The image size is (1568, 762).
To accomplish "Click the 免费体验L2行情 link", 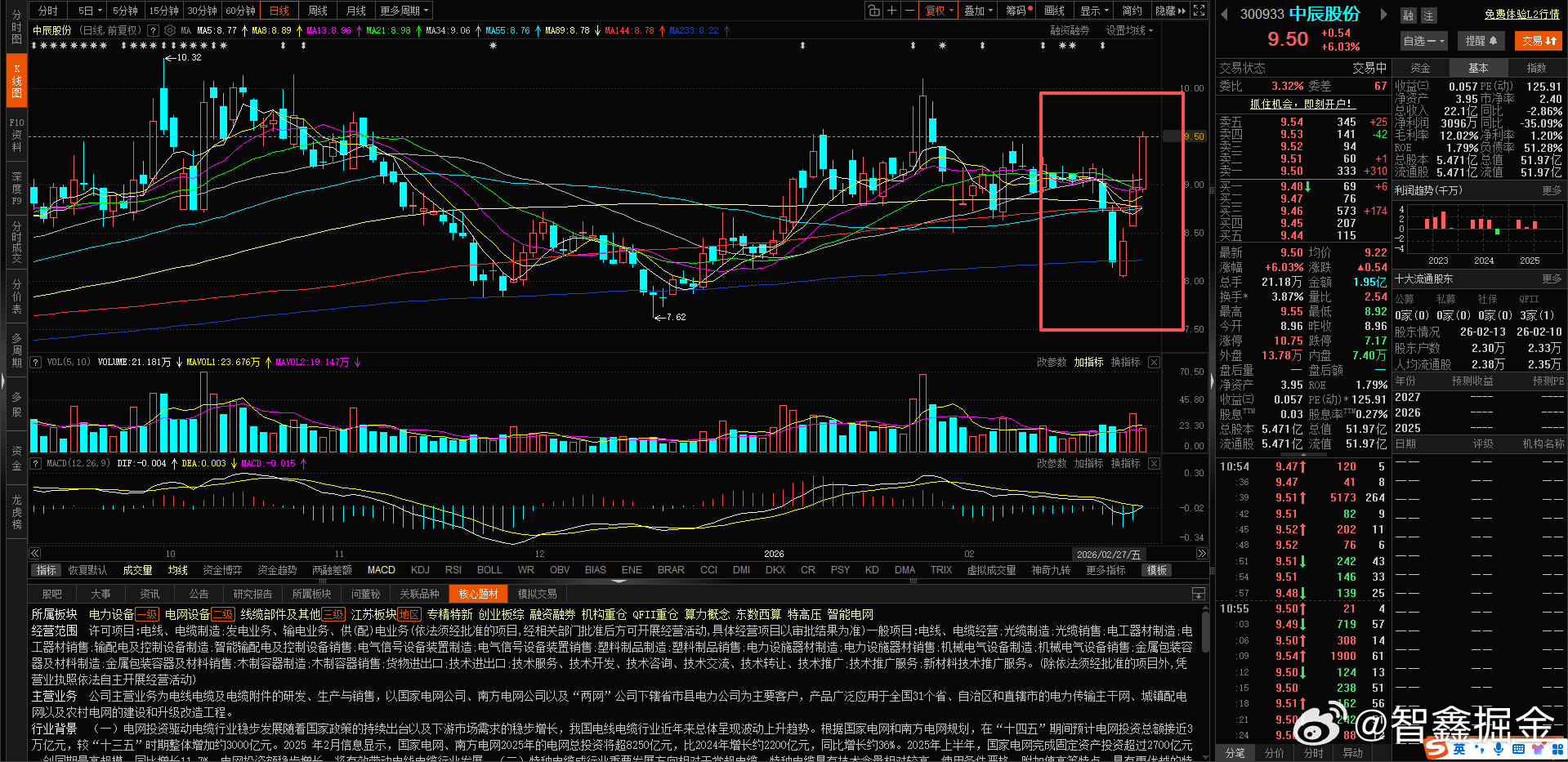I will click(x=1521, y=13).
